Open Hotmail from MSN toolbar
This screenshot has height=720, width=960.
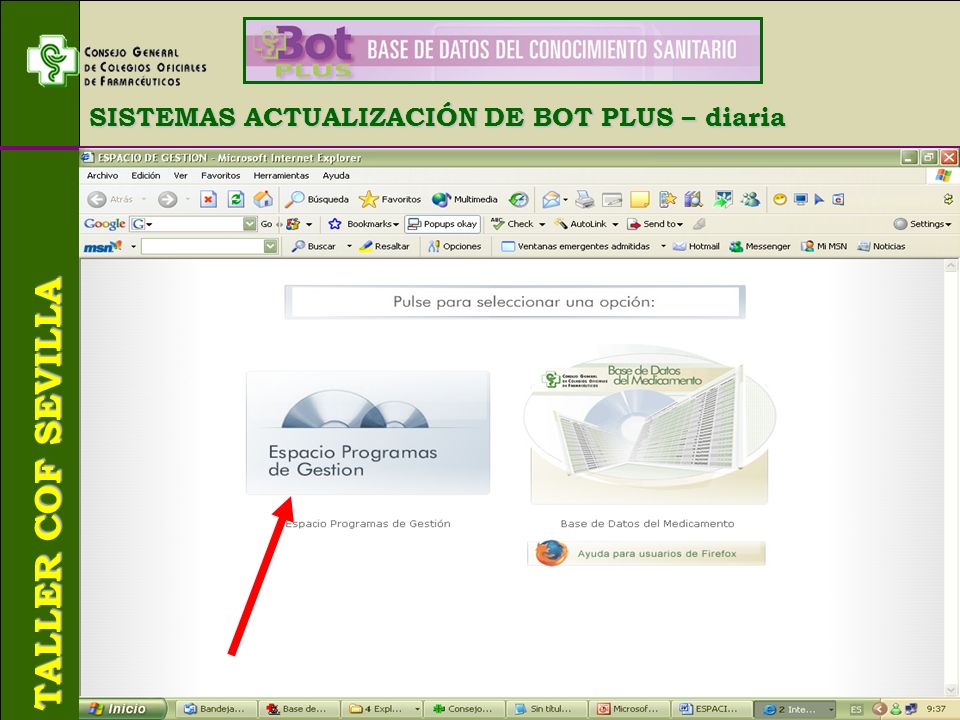click(x=696, y=247)
